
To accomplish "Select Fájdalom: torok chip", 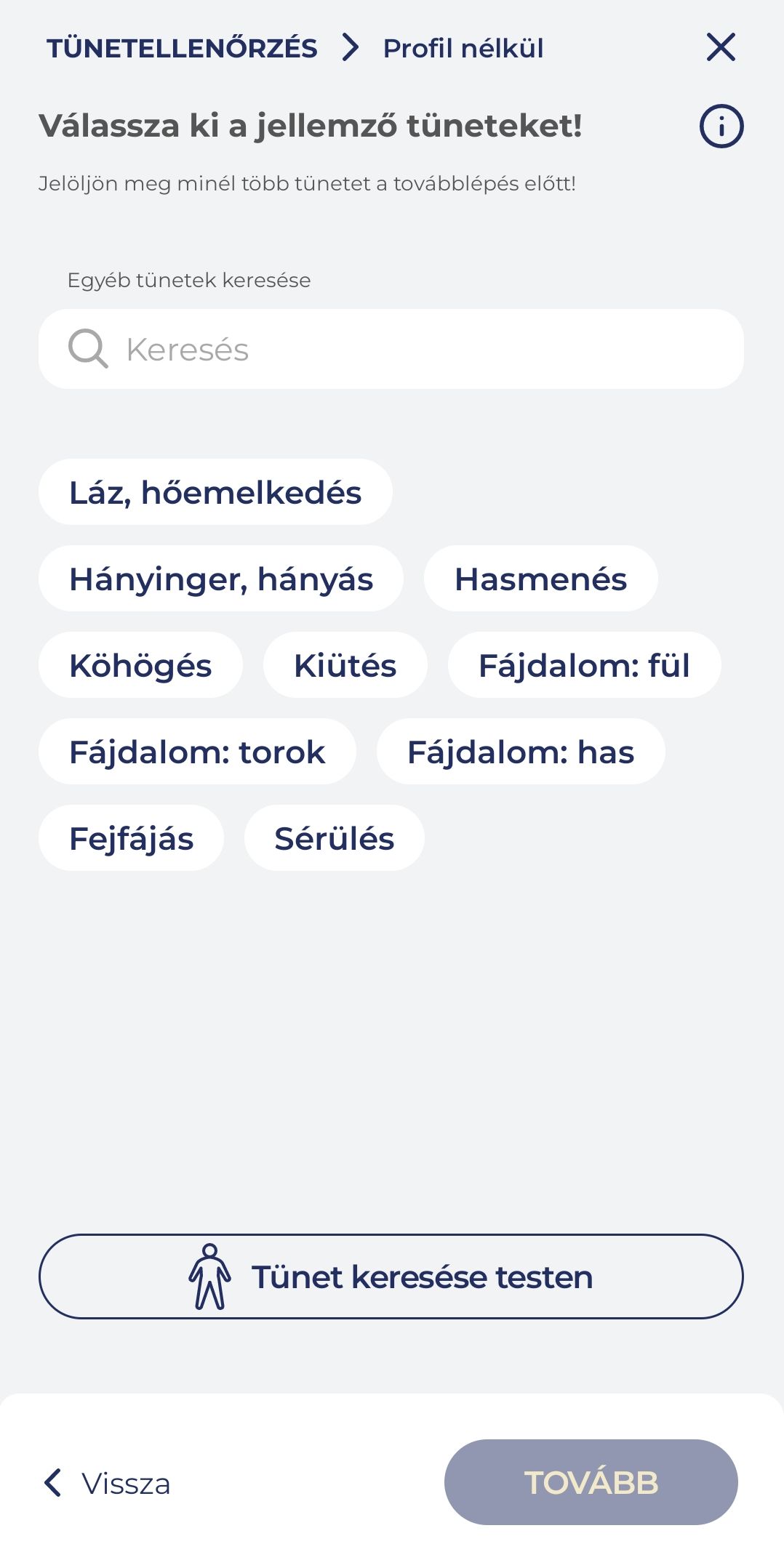I will 197,752.
